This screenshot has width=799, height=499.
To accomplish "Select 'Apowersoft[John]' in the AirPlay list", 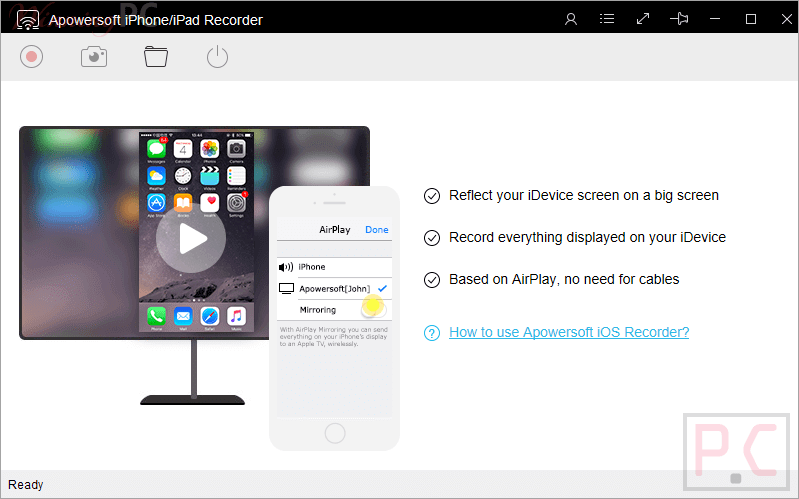I will click(x=334, y=289).
